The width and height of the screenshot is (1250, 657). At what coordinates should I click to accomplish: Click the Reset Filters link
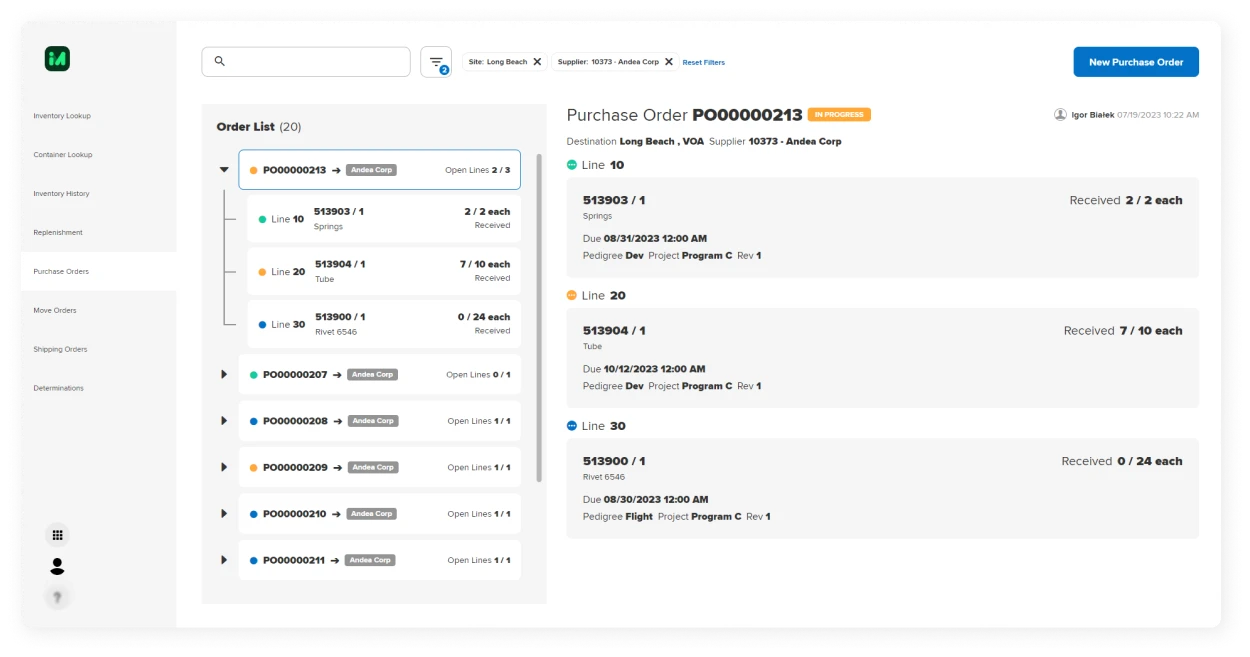tap(703, 62)
